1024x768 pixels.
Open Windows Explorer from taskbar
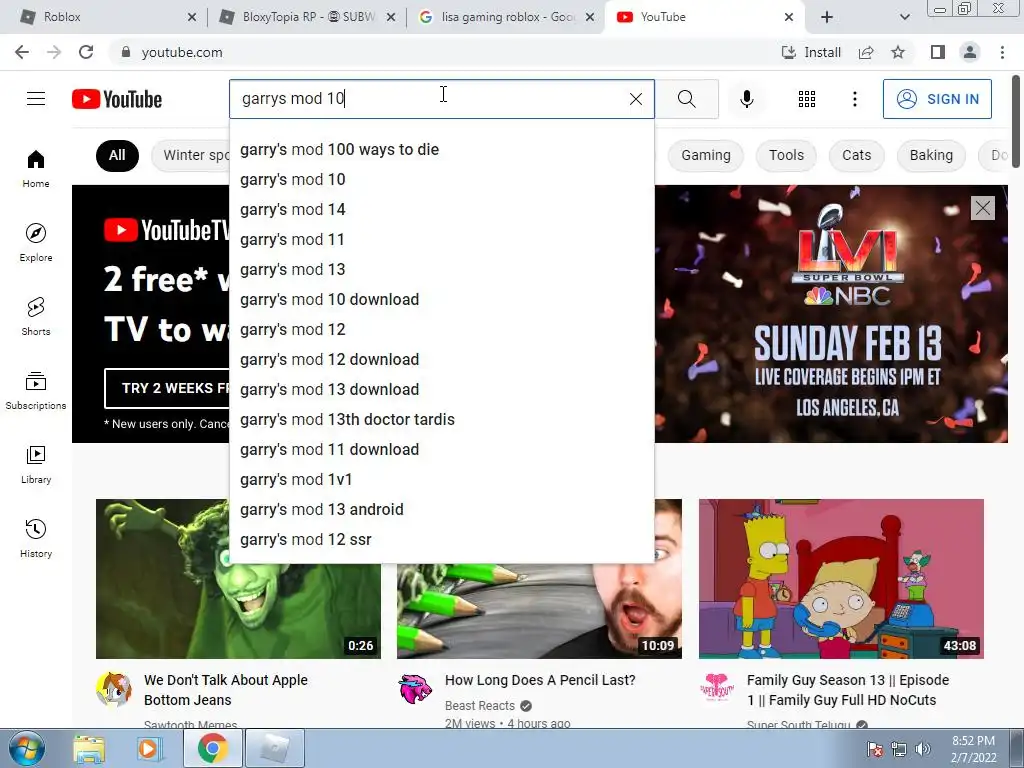pos(89,748)
